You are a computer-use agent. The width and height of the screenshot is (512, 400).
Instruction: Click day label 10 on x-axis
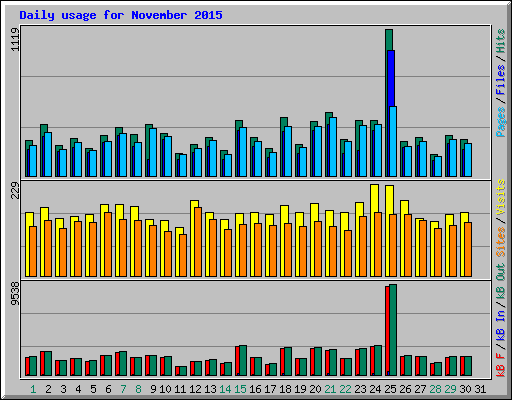(x=165, y=389)
